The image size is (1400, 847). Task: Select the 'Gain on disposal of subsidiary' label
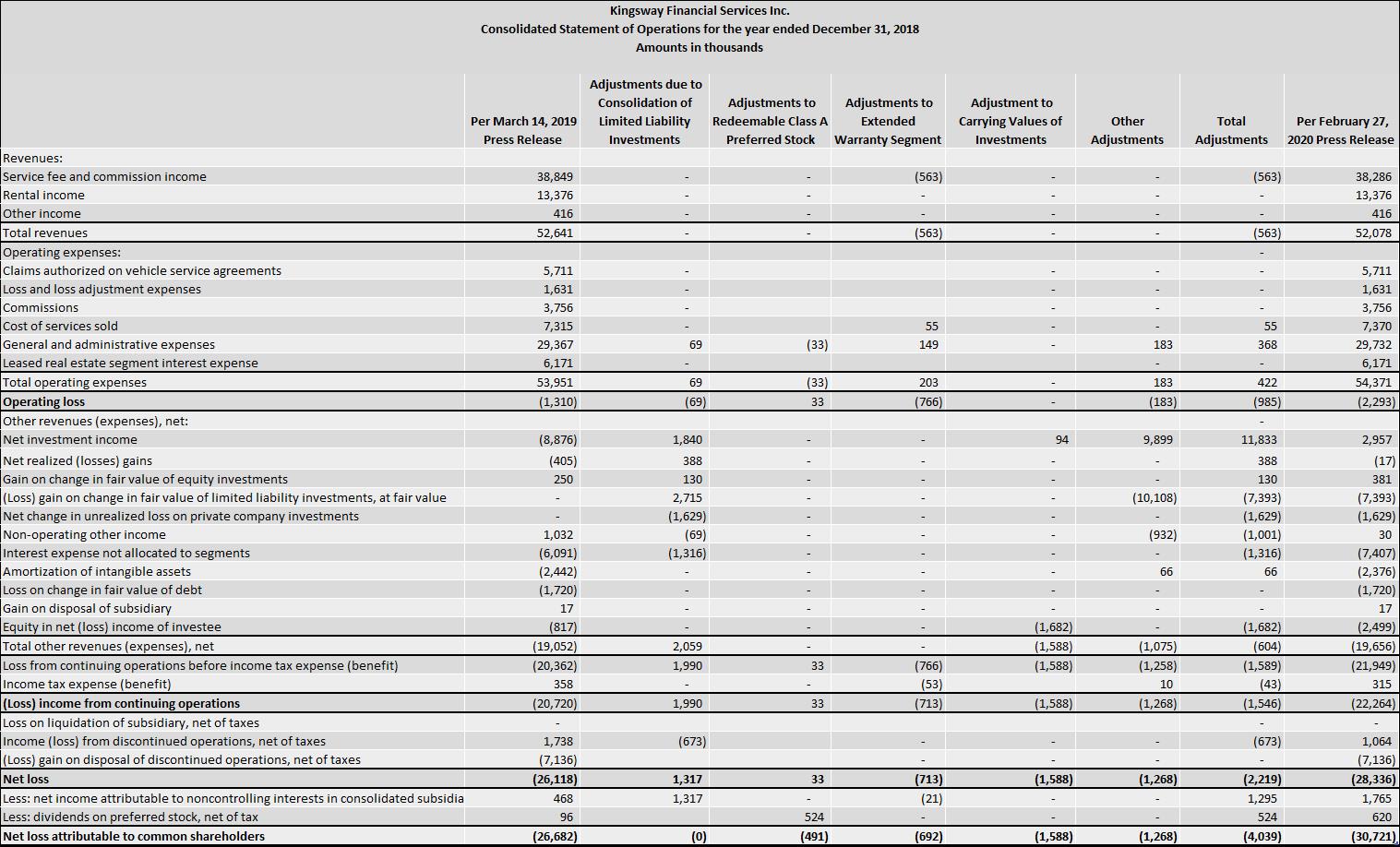(x=88, y=608)
